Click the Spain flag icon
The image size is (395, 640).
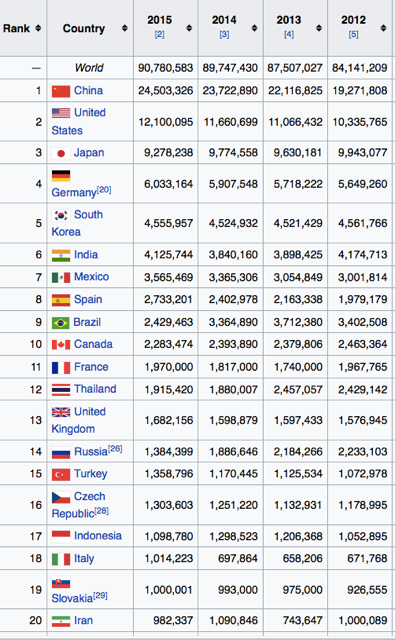point(61,300)
